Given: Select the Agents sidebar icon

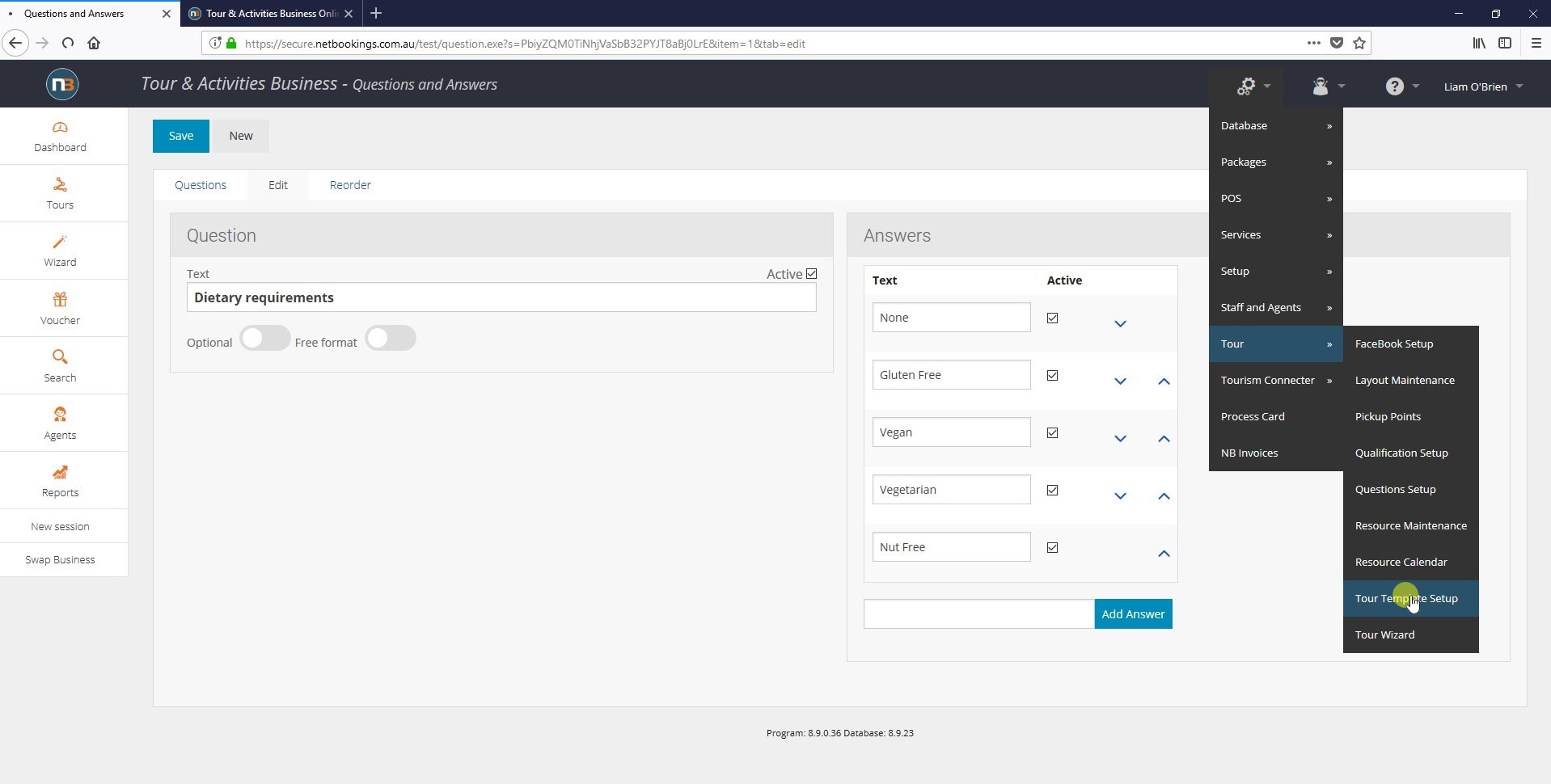Looking at the screenshot, I should pyautogui.click(x=59, y=423).
